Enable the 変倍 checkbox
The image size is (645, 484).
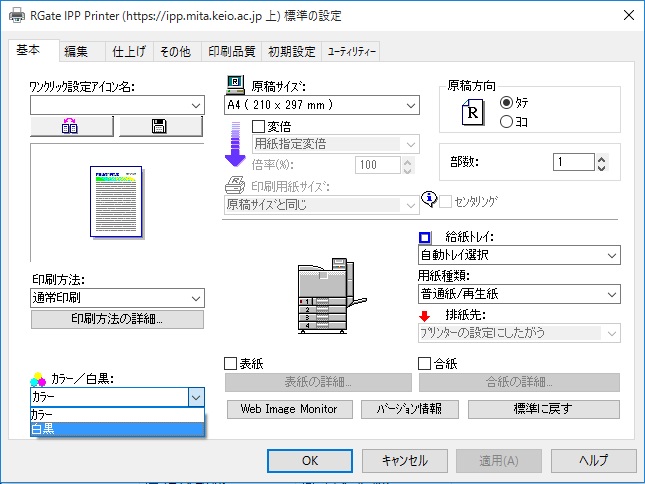[259, 126]
